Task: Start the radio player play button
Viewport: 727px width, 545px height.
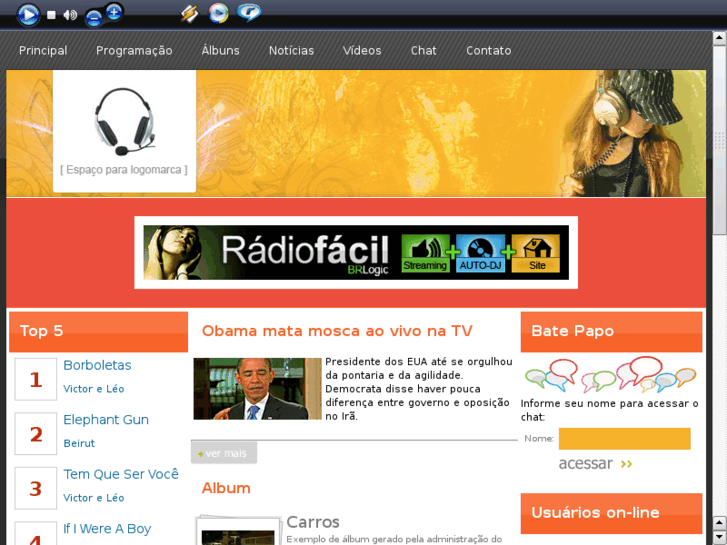Action: pyautogui.click(x=28, y=15)
